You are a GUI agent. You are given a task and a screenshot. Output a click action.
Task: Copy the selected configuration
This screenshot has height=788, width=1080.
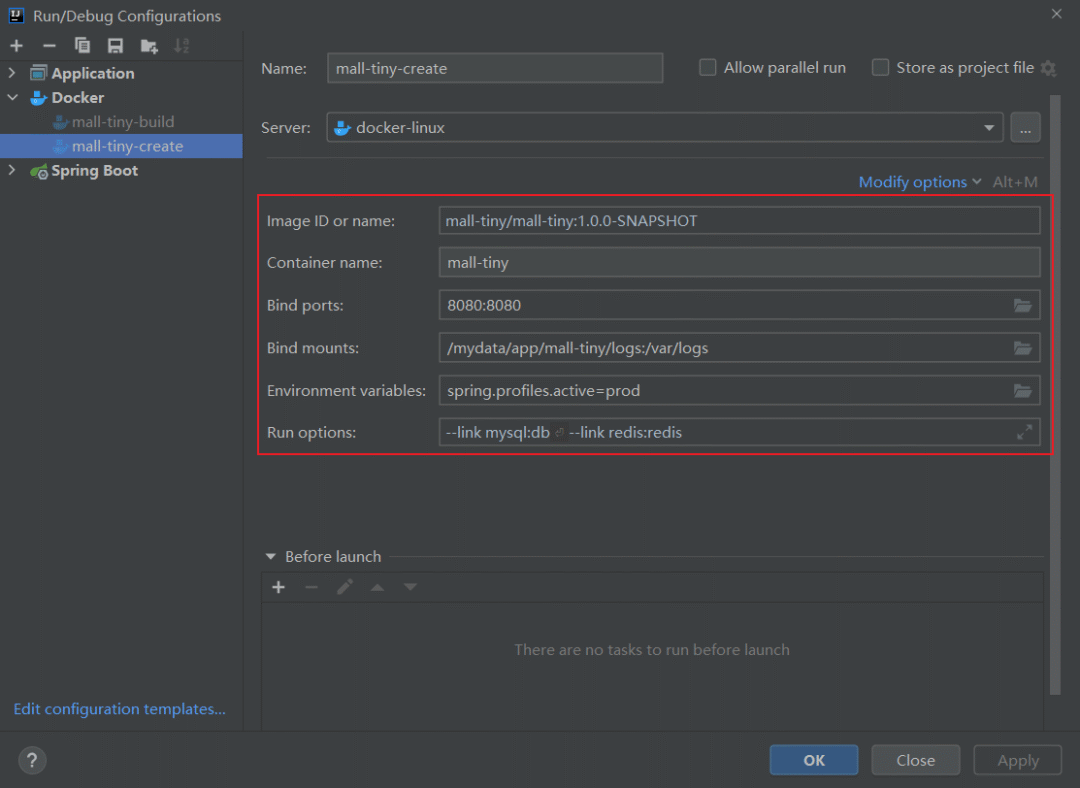(82, 46)
